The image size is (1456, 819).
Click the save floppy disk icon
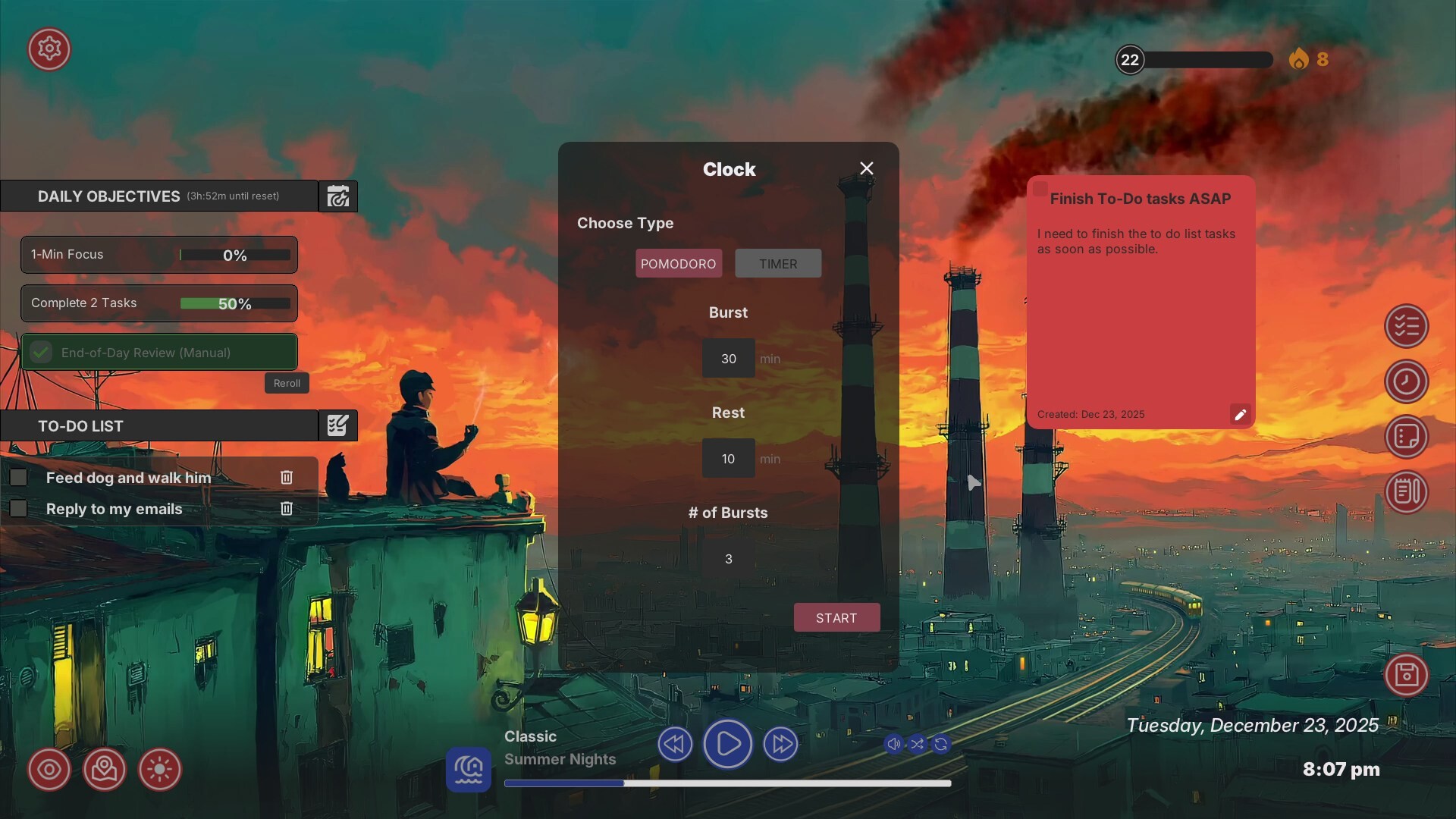point(1407,674)
